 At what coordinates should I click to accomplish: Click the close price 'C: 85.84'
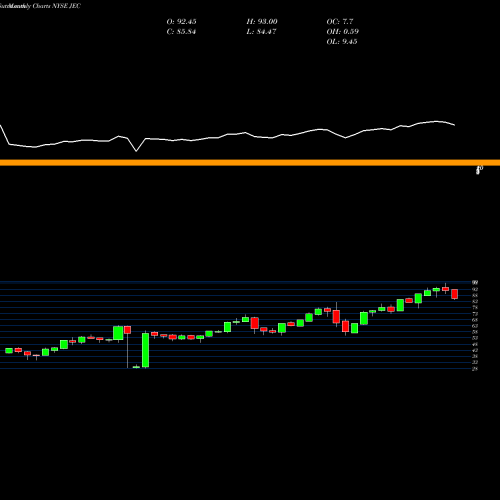(181, 32)
